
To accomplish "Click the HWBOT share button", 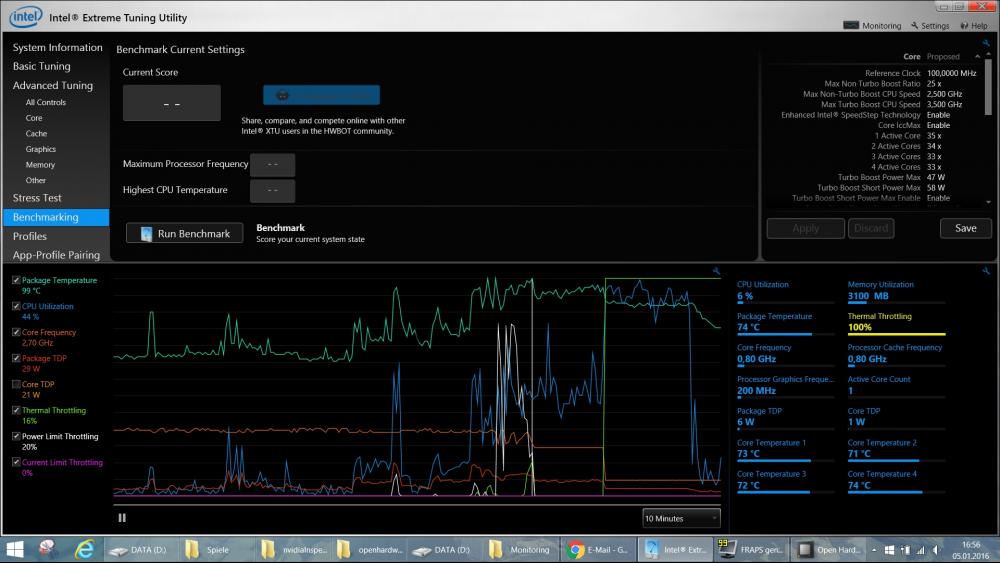I will coord(321,95).
